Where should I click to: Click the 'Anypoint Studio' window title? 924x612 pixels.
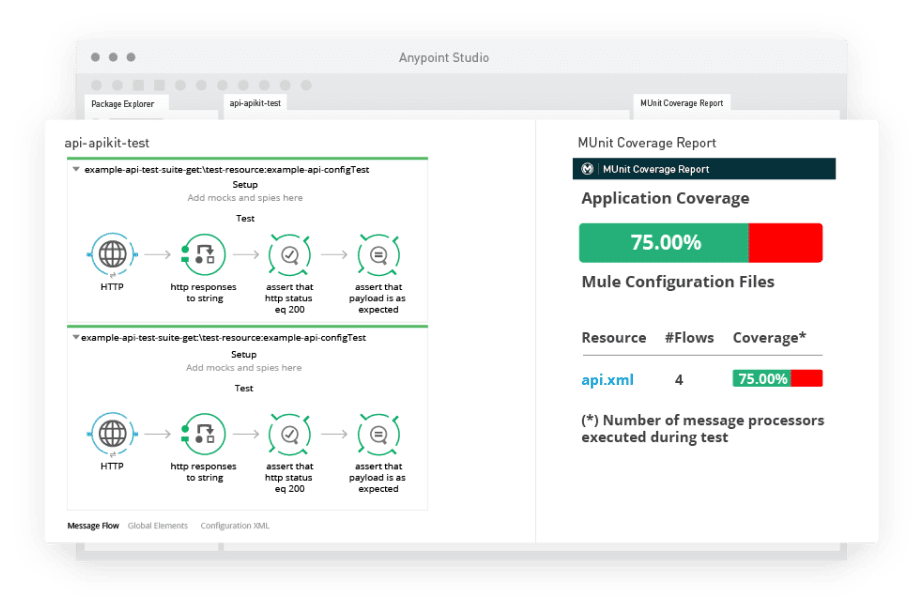[444, 58]
